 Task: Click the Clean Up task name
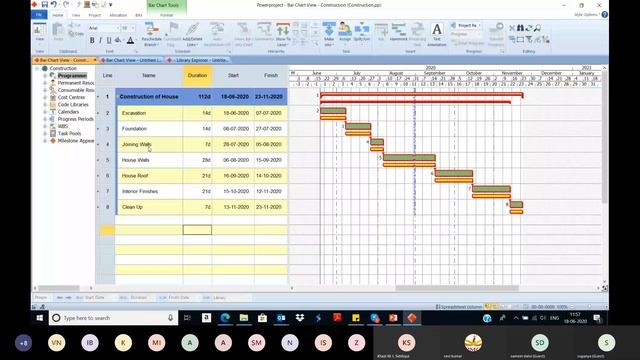pyautogui.click(x=132, y=207)
